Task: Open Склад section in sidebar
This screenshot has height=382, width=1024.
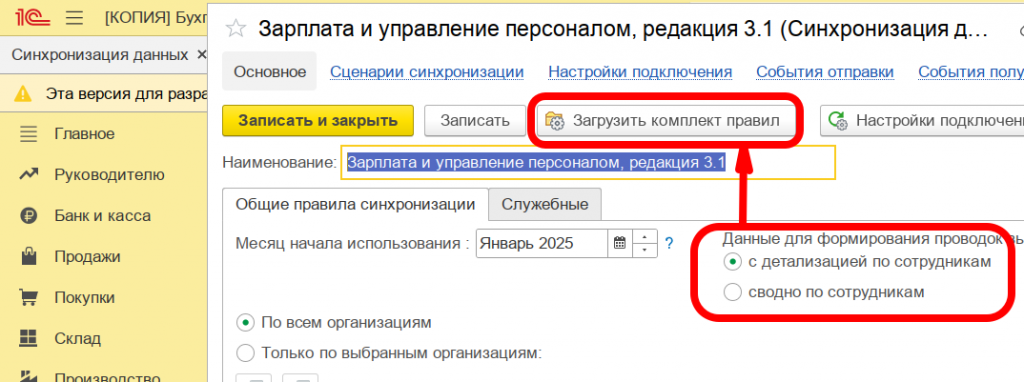Action: point(78,338)
